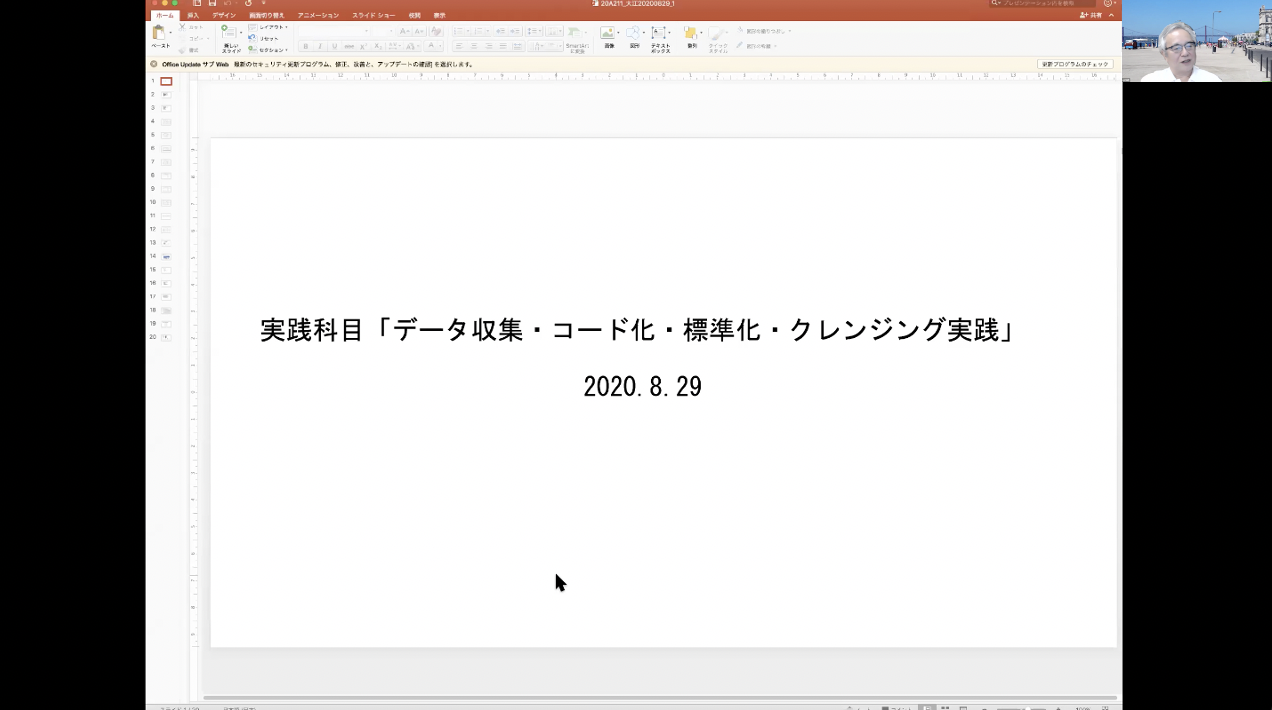Viewport: 1272px width, 710px height.
Task: Click the Justify alignment icon
Action: (x=503, y=46)
